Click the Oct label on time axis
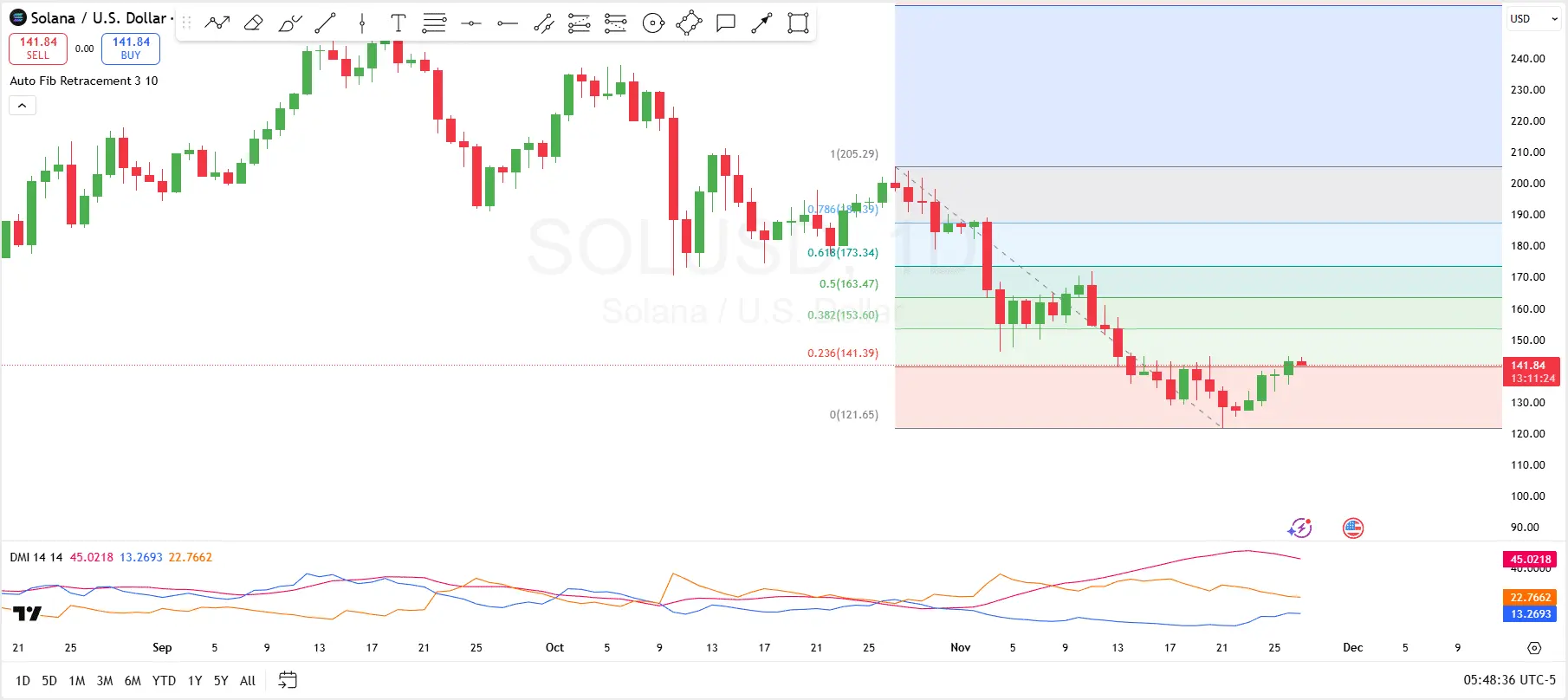Viewport: 1568px width, 700px height. 554,648
